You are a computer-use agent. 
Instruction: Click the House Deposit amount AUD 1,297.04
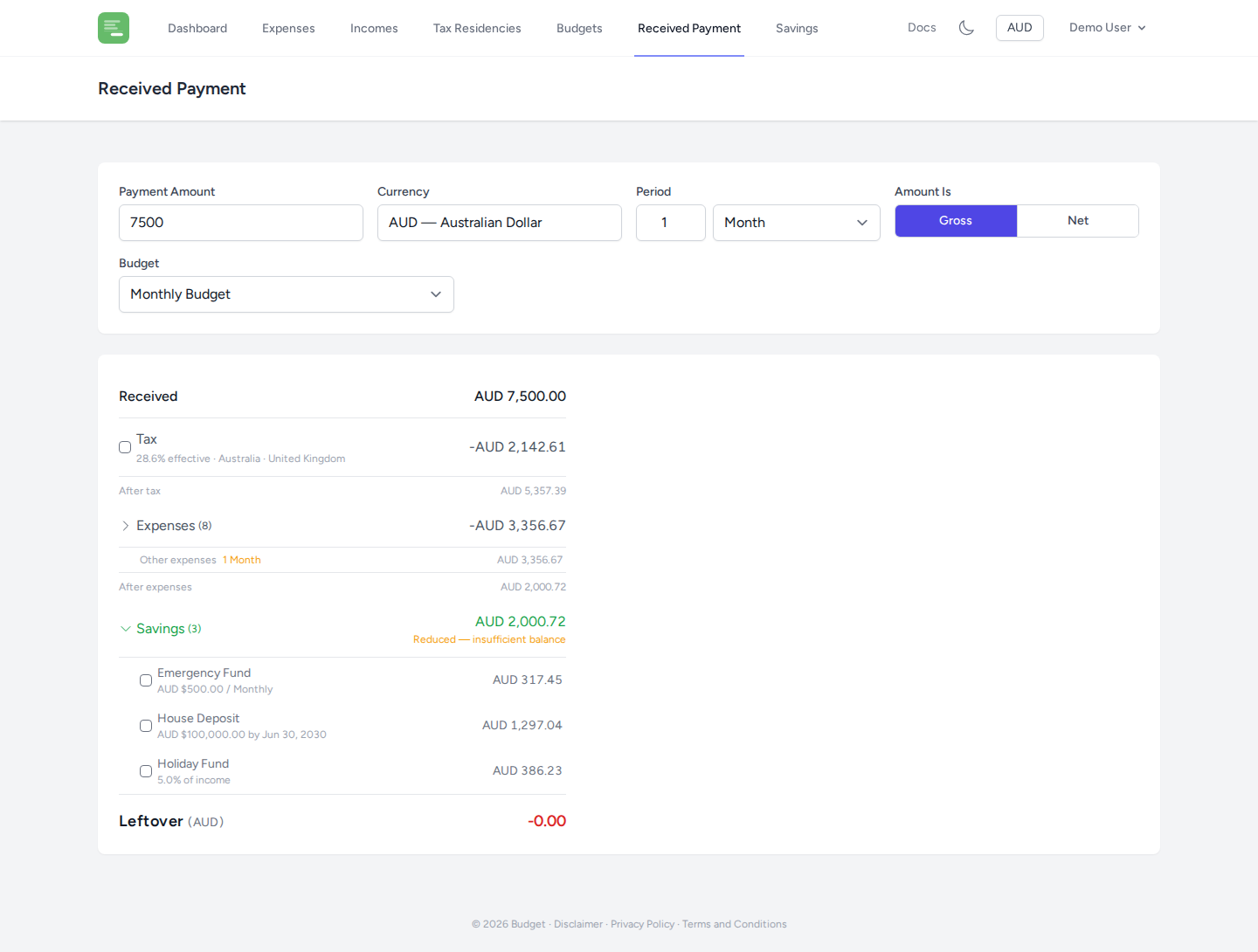[522, 726]
